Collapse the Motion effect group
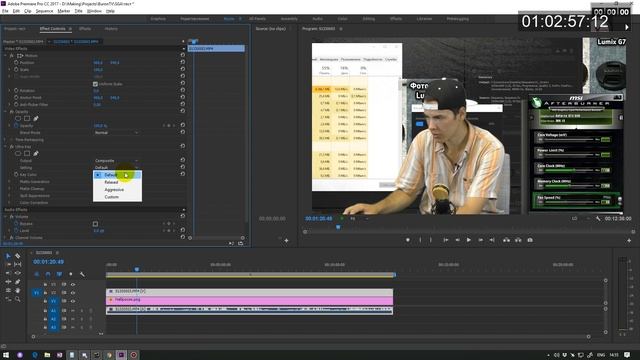 (6, 56)
